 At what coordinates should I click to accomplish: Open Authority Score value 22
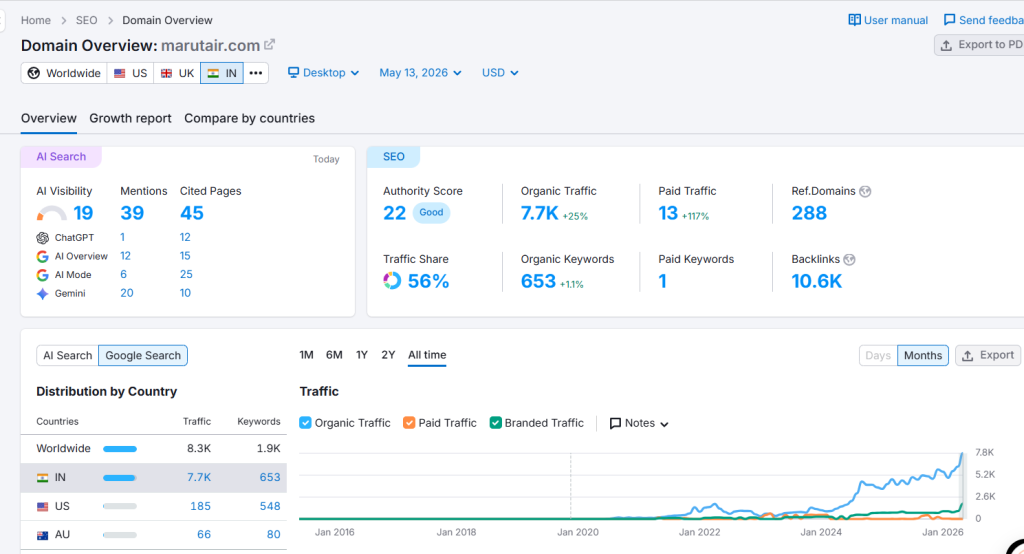tap(394, 213)
